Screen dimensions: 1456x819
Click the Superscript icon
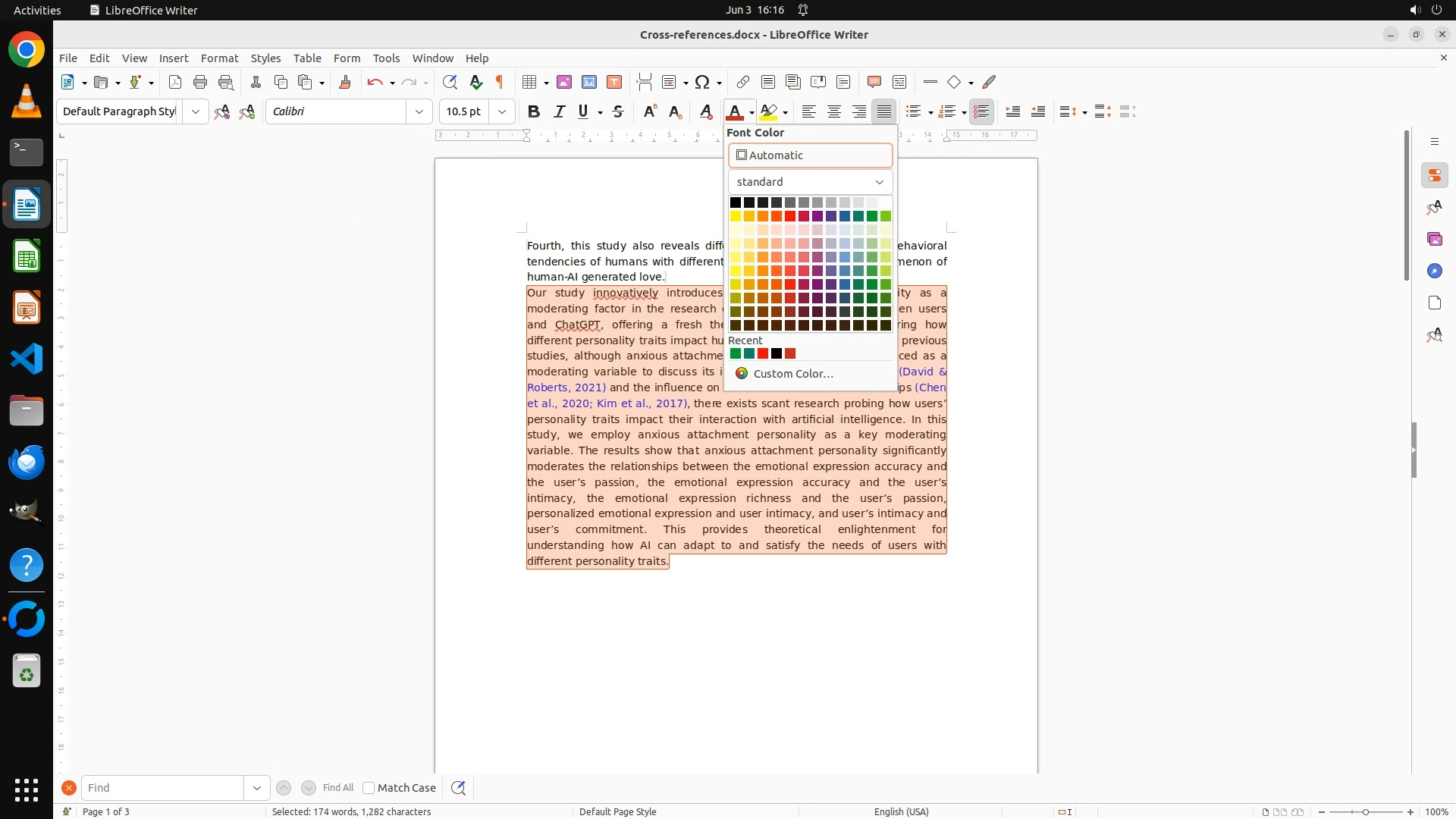[649, 111]
